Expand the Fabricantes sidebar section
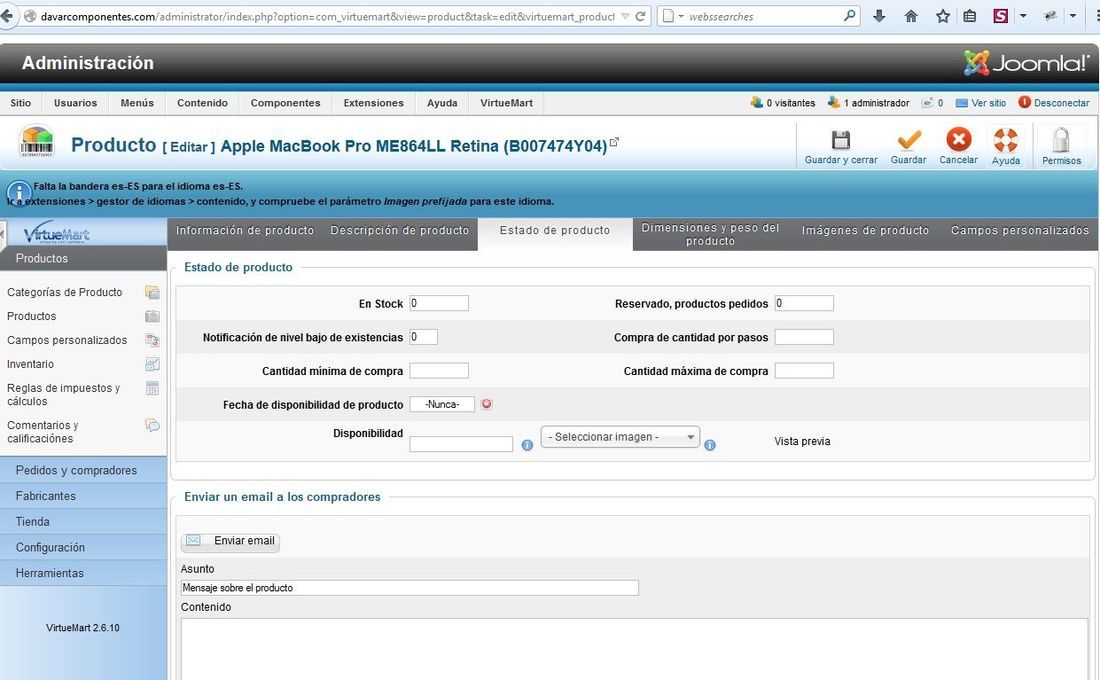The height and width of the screenshot is (680, 1100). tap(83, 496)
